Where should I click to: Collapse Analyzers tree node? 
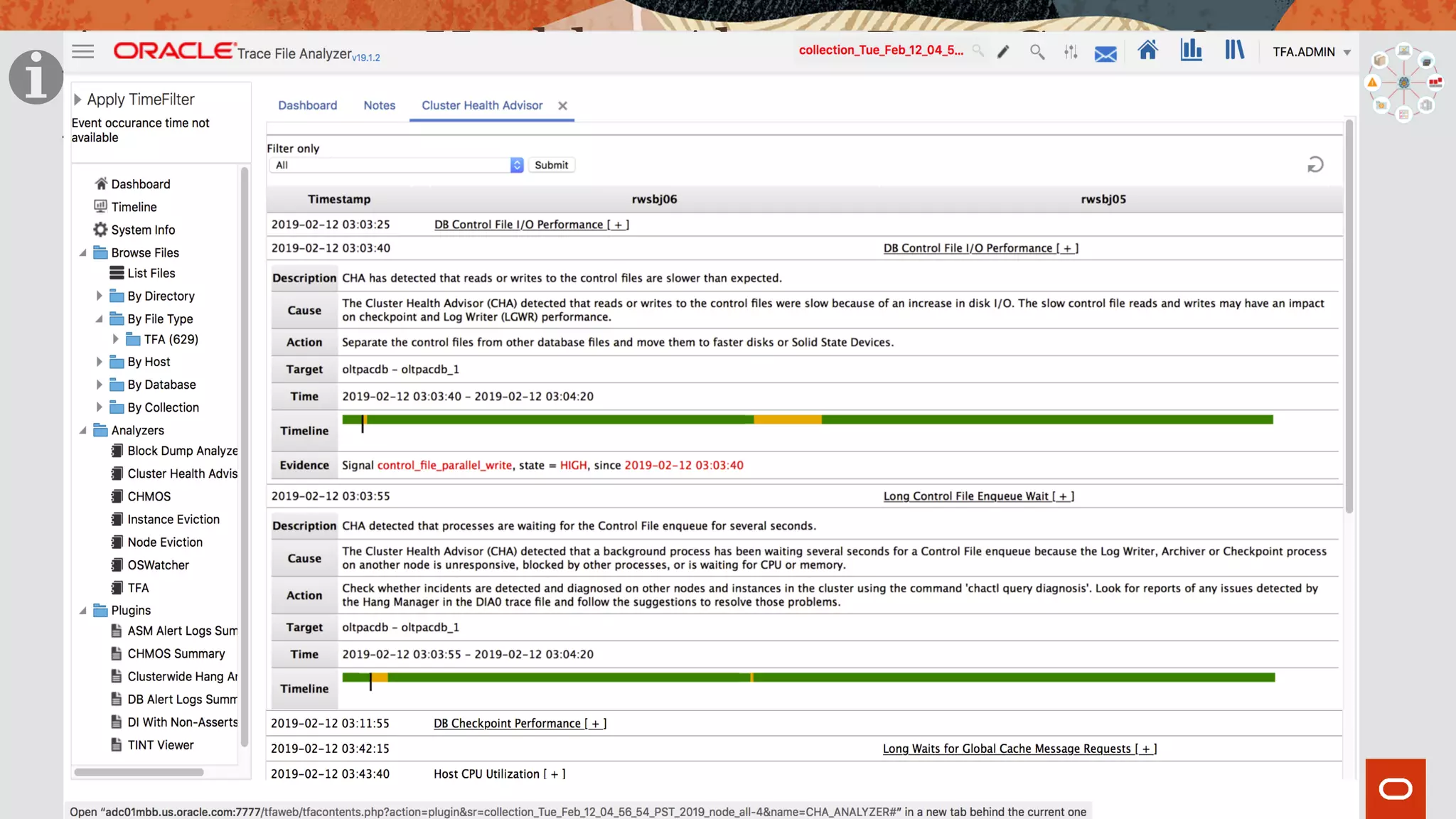[83, 430]
